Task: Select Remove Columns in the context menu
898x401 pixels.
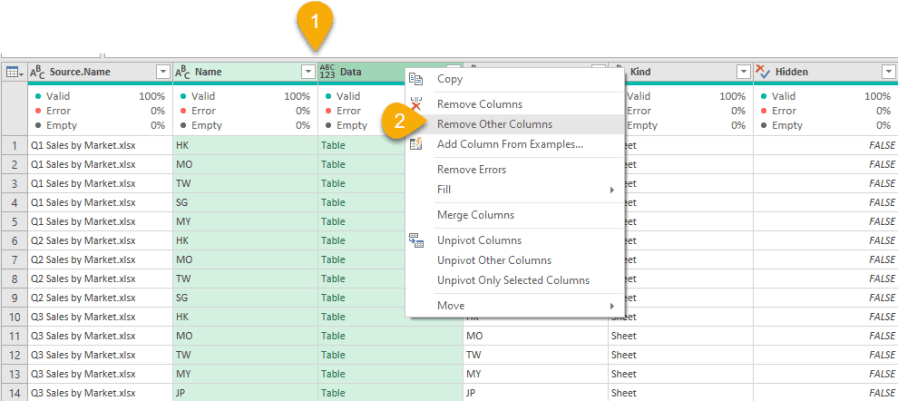Action: click(479, 104)
